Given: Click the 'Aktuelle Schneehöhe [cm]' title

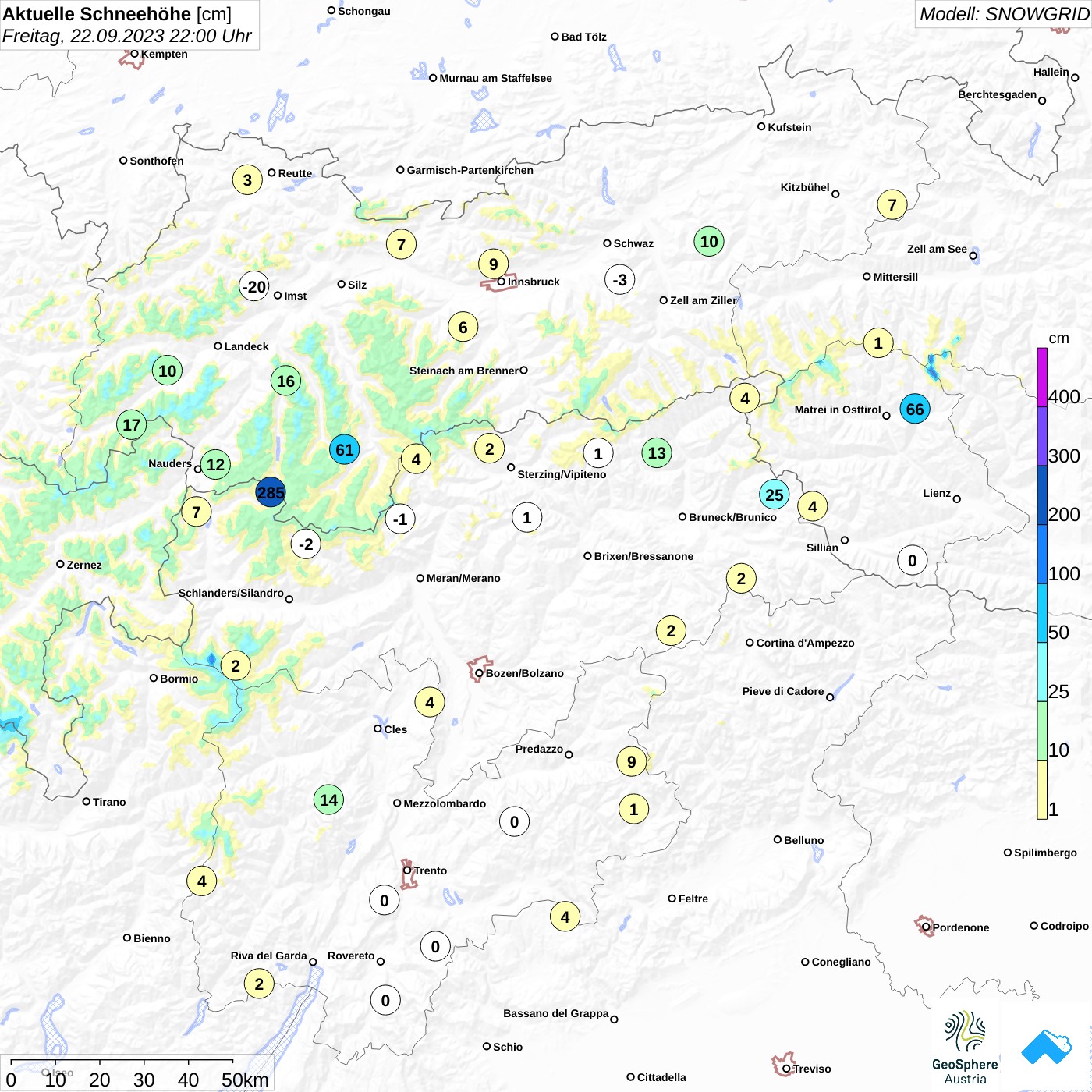Looking at the screenshot, I should click(117, 14).
